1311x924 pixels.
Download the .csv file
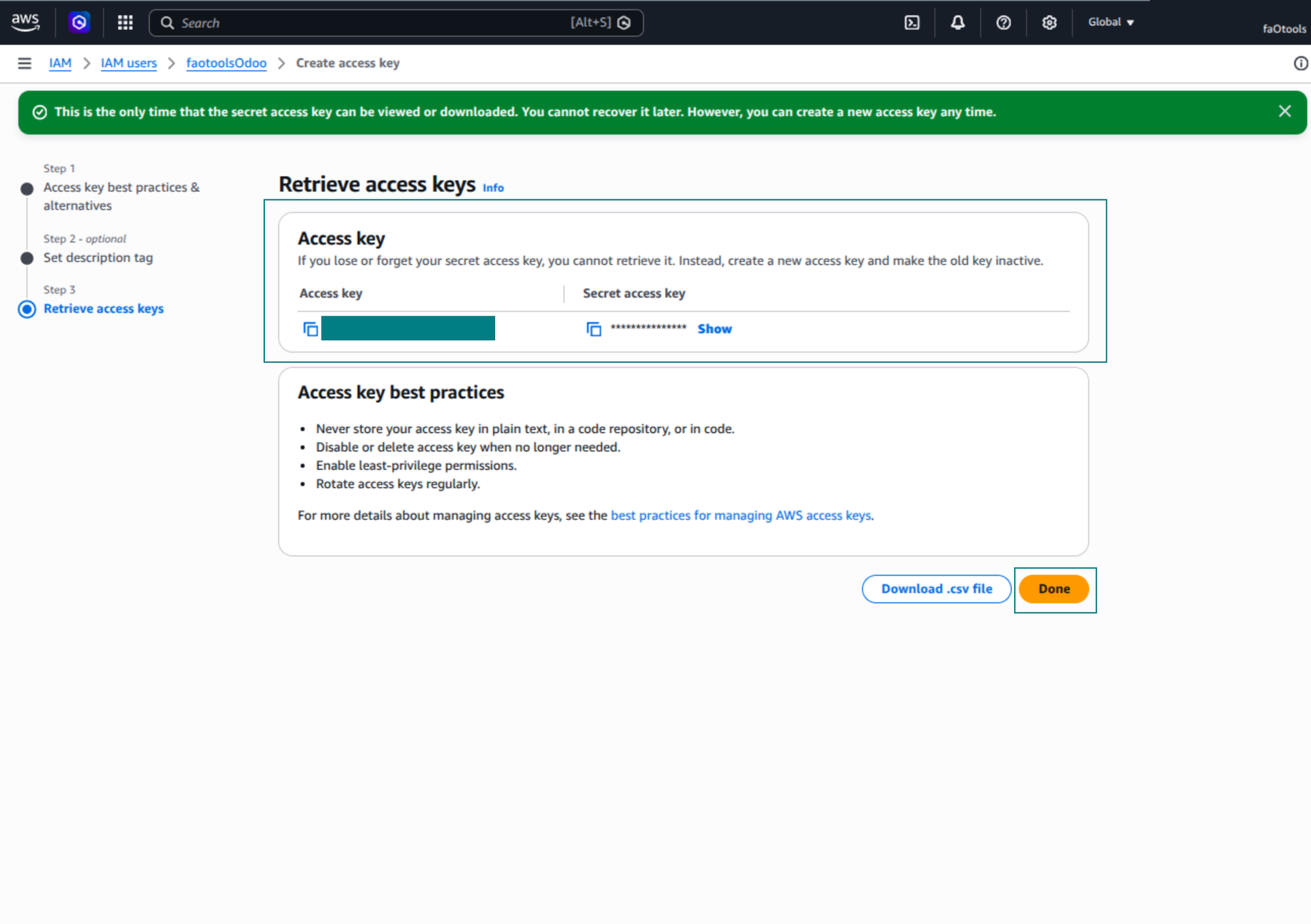(x=936, y=589)
